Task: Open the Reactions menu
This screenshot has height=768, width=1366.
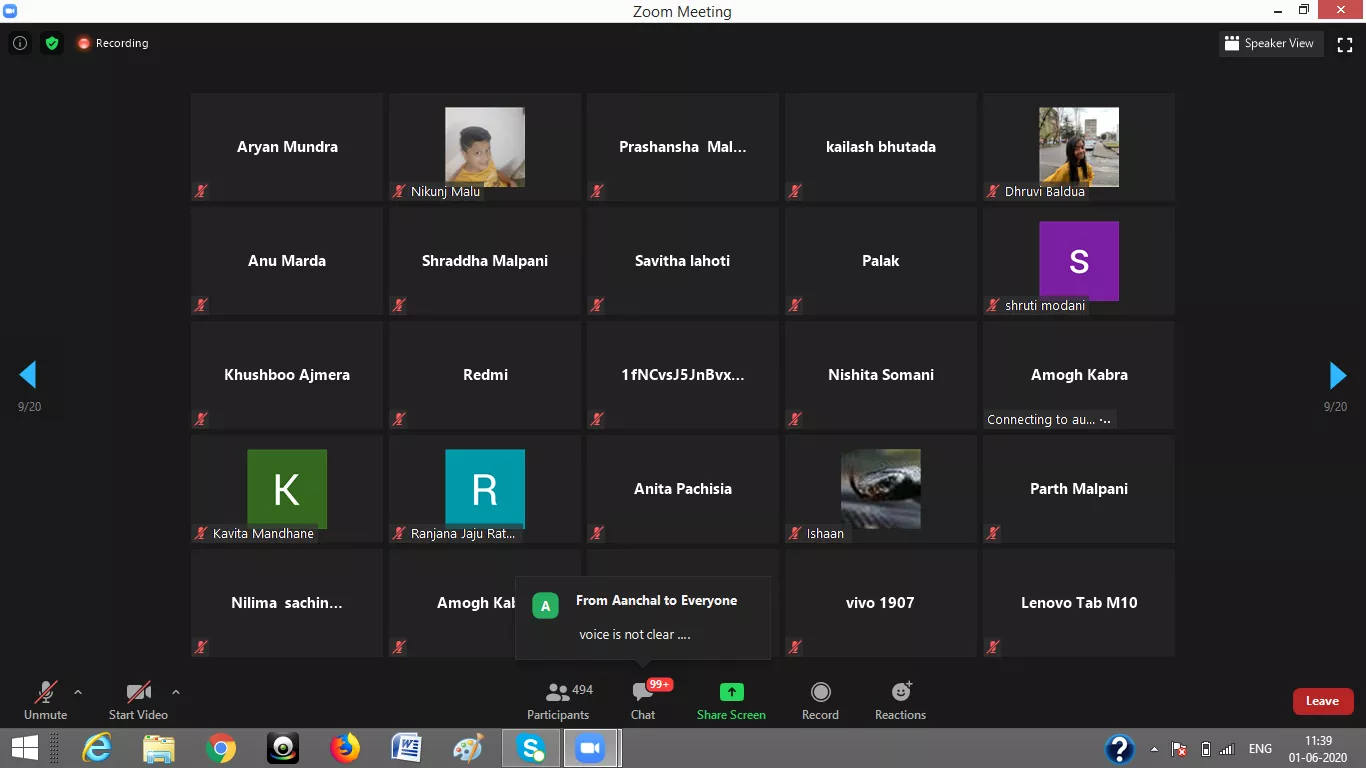Action: (900, 700)
